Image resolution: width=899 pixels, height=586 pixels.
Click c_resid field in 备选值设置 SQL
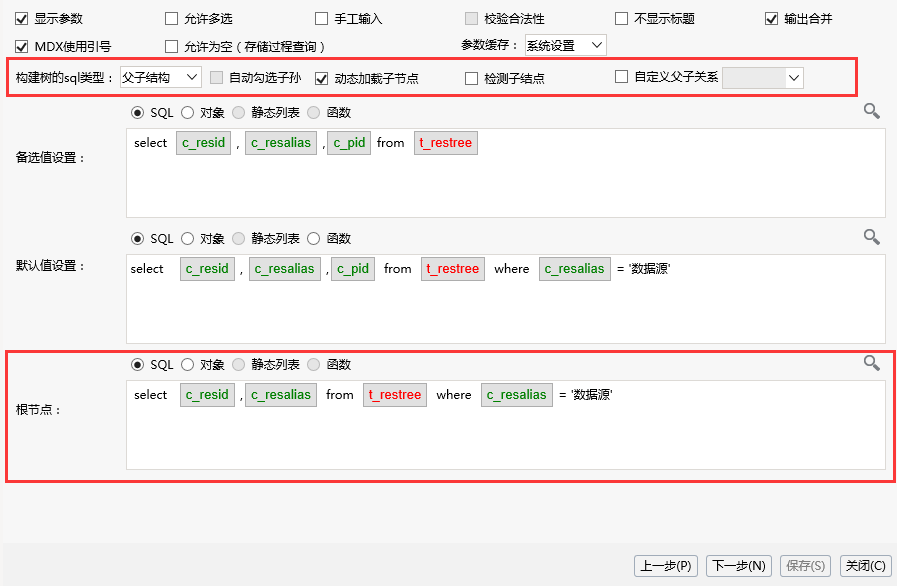(x=204, y=143)
